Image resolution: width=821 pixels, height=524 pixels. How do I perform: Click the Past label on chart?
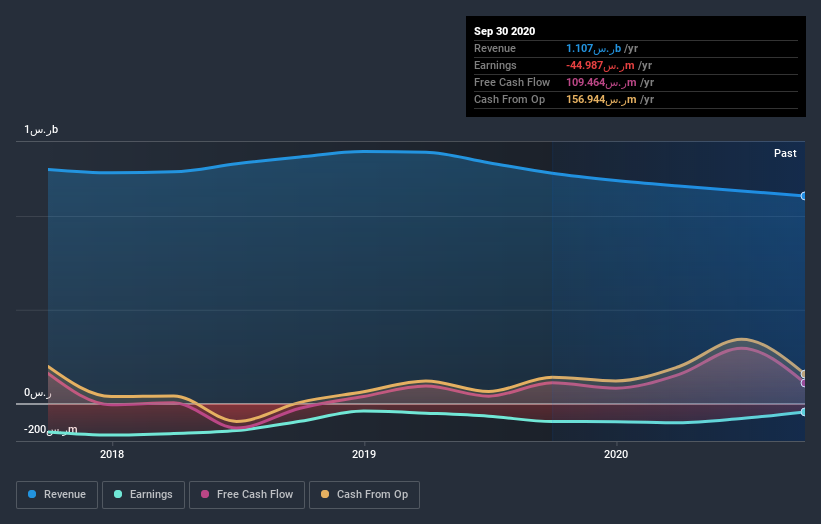point(785,153)
